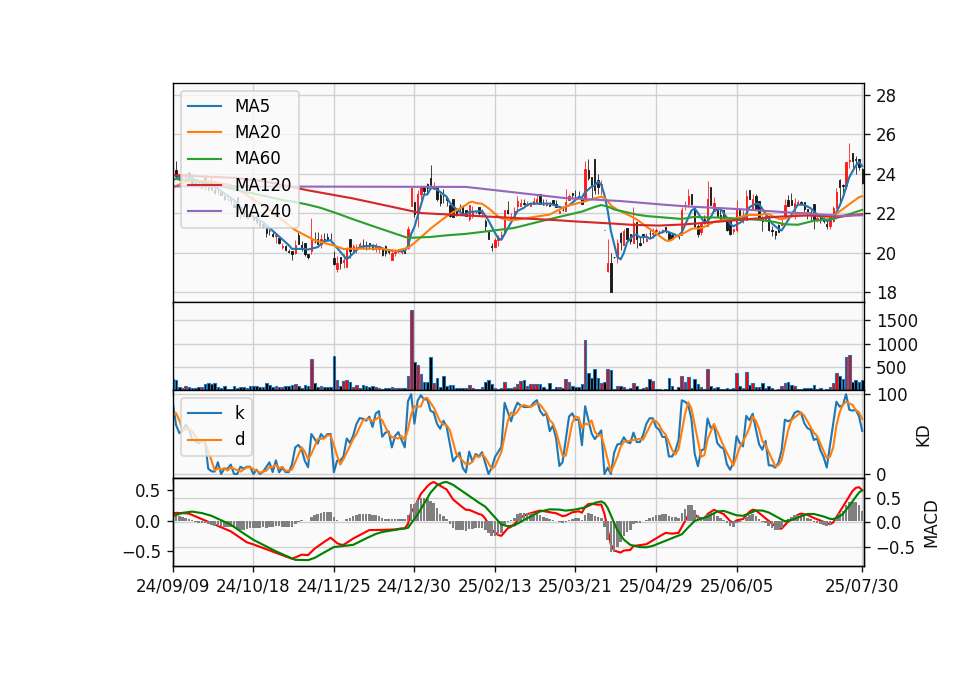Click the MACD axis label
The width and height of the screenshot is (960, 690).
(931, 524)
